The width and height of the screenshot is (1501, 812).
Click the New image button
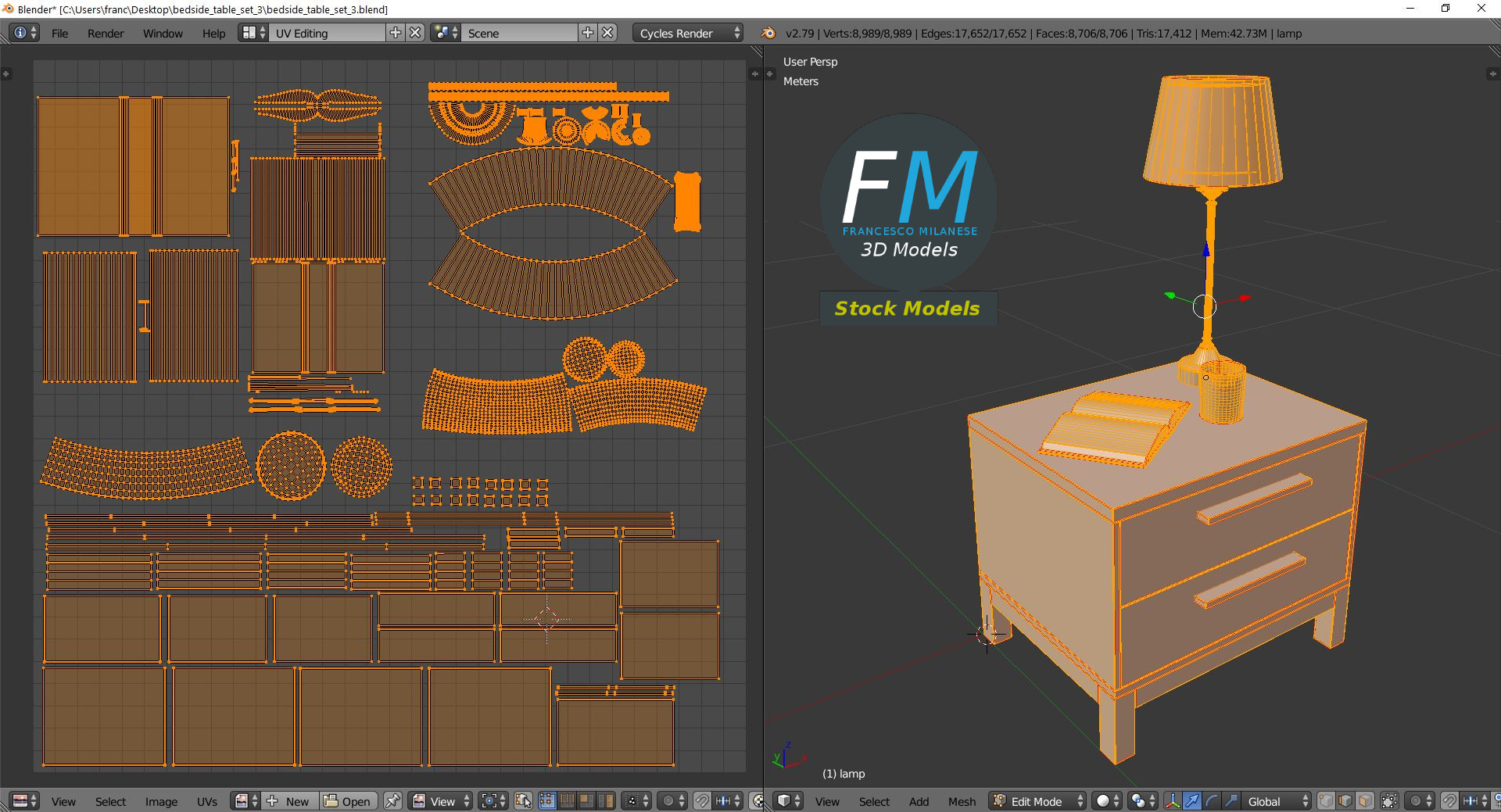tap(289, 801)
